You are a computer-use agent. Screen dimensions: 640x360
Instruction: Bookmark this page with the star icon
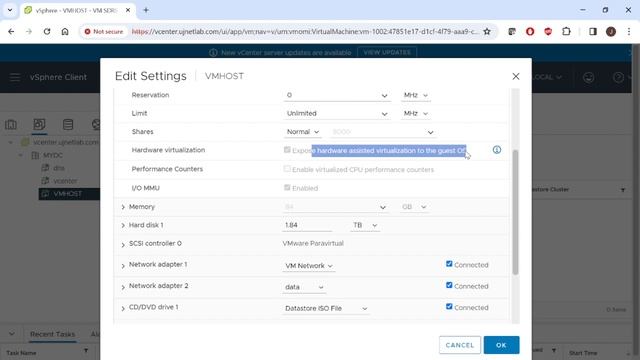pos(487,31)
